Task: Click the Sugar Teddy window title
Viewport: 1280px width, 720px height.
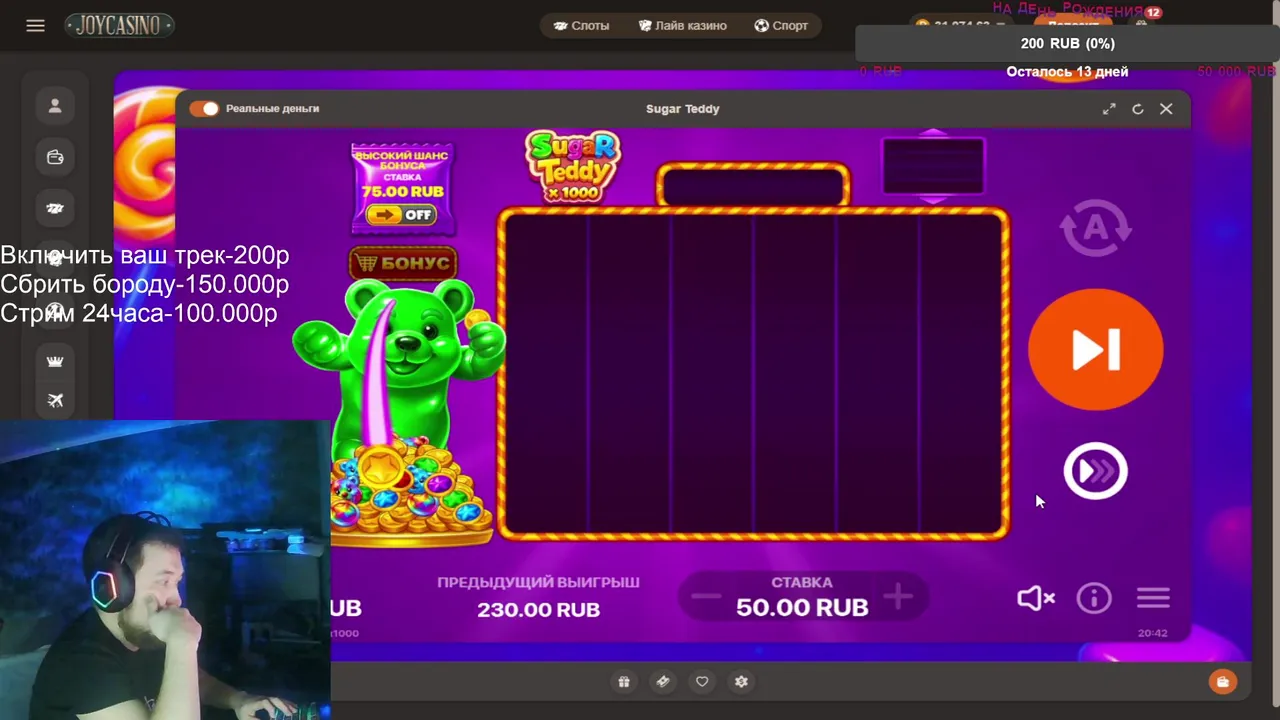Action: click(683, 109)
